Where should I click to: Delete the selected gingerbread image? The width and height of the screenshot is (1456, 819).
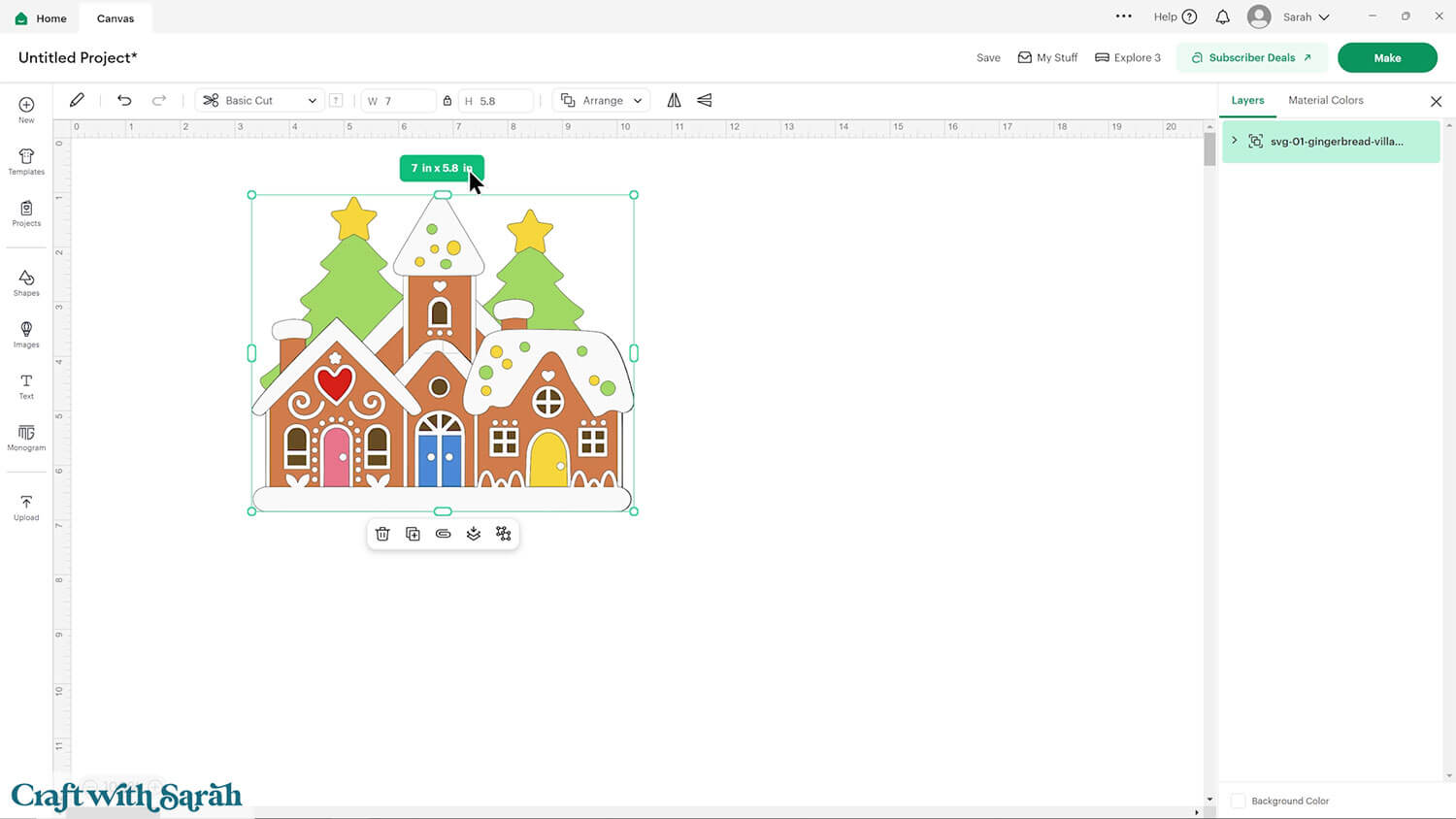tap(382, 533)
